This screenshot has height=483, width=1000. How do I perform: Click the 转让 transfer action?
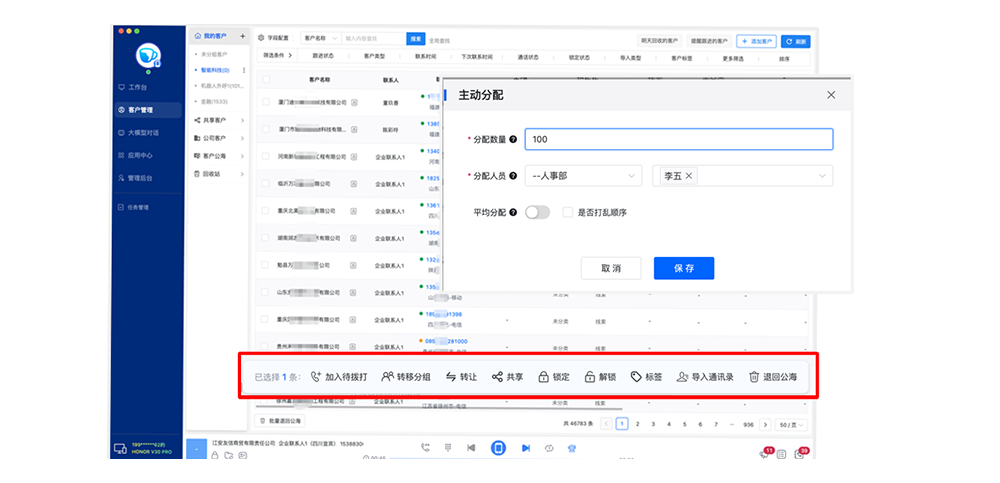pos(461,377)
